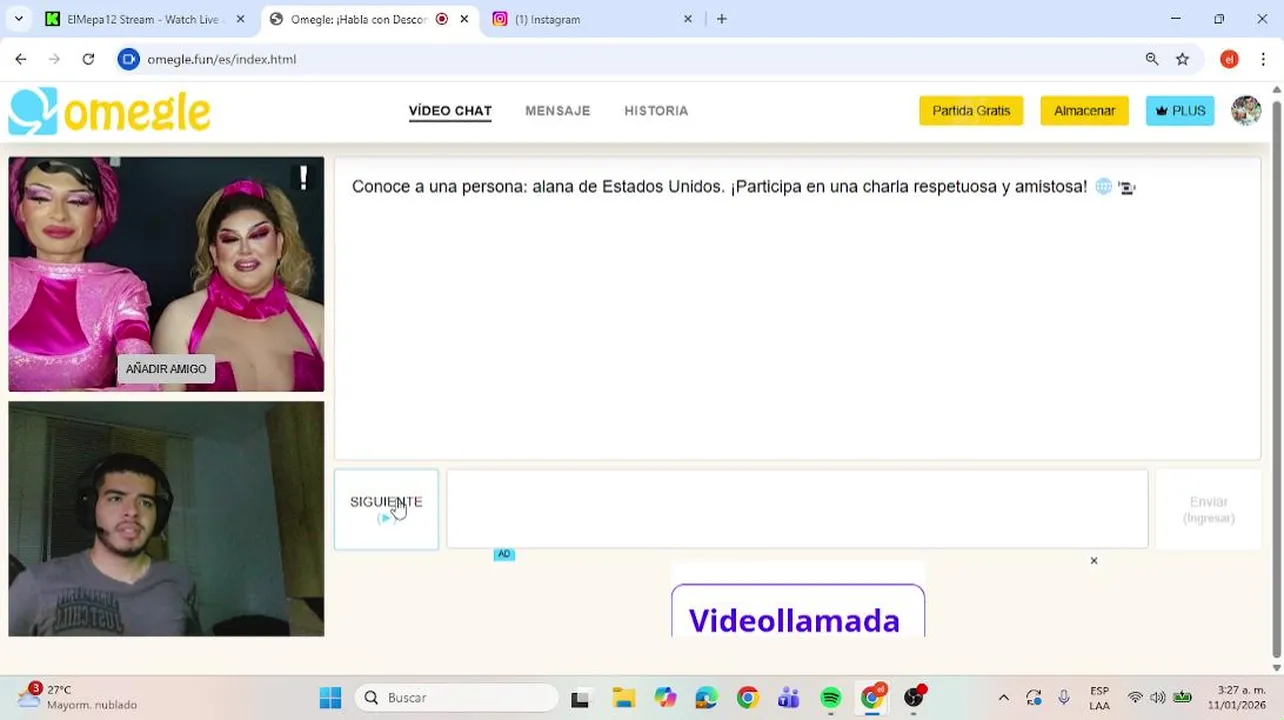Open a new browser tab

click(x=722, y=19)
